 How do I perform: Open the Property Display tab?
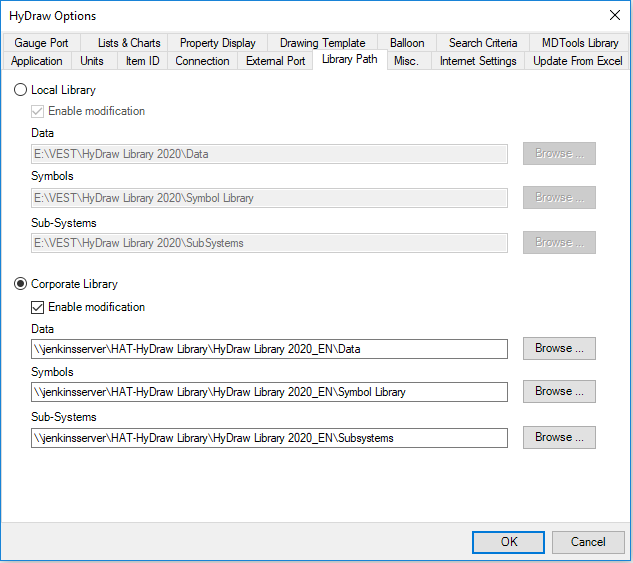[x=218, y=43]
